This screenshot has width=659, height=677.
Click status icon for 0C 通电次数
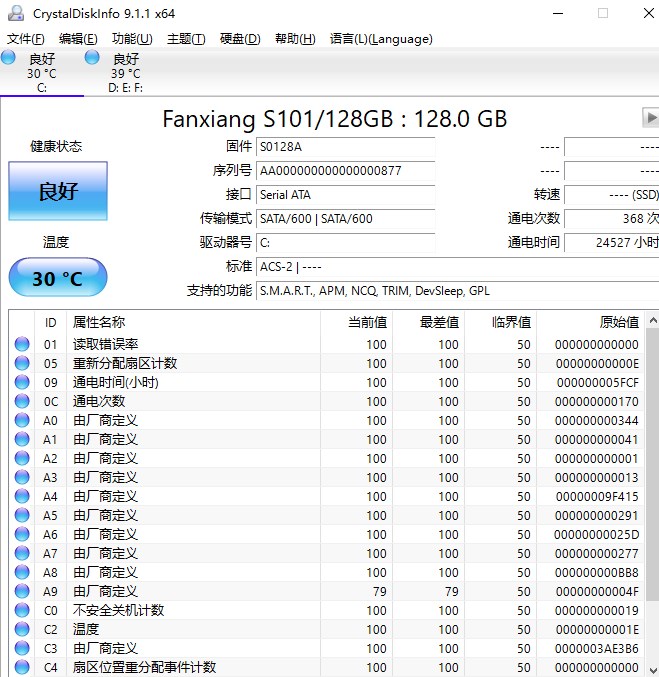pyautogui.click(x=22, y=401)
